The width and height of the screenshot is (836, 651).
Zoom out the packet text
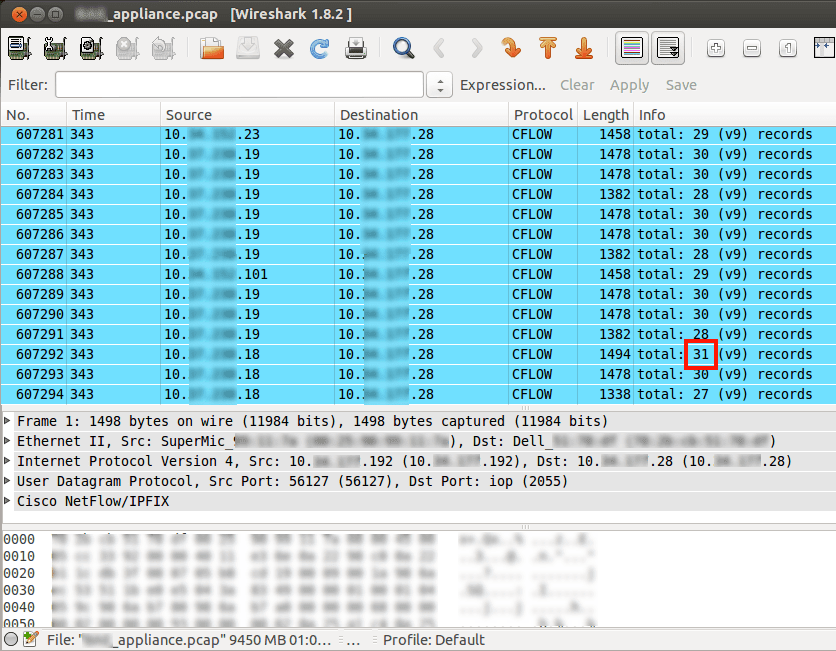click(752, 49)
